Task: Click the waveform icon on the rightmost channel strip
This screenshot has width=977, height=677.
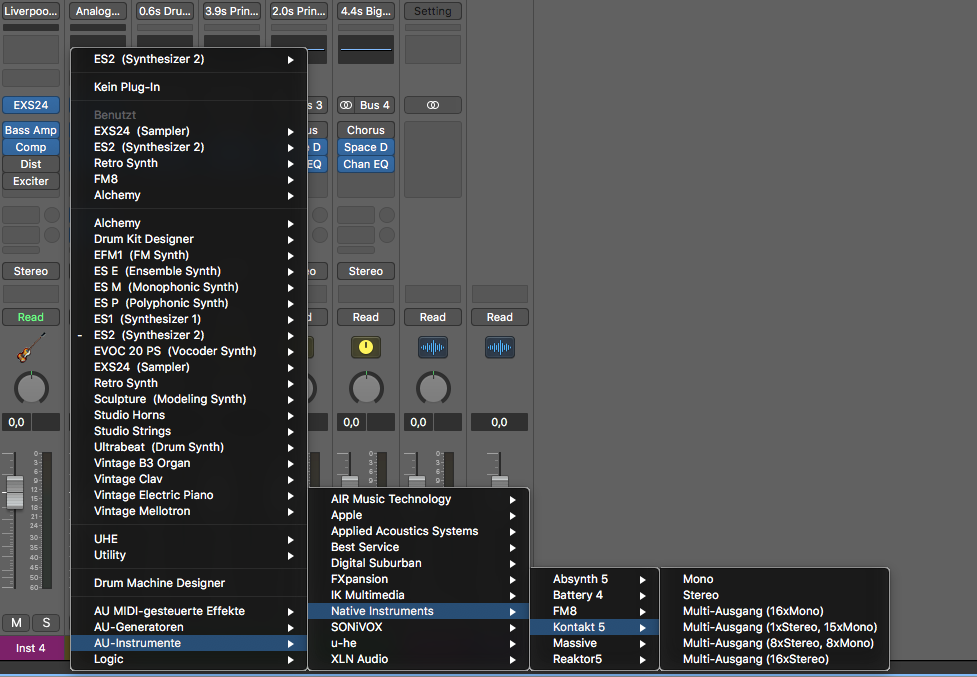Action: [500, 347]
